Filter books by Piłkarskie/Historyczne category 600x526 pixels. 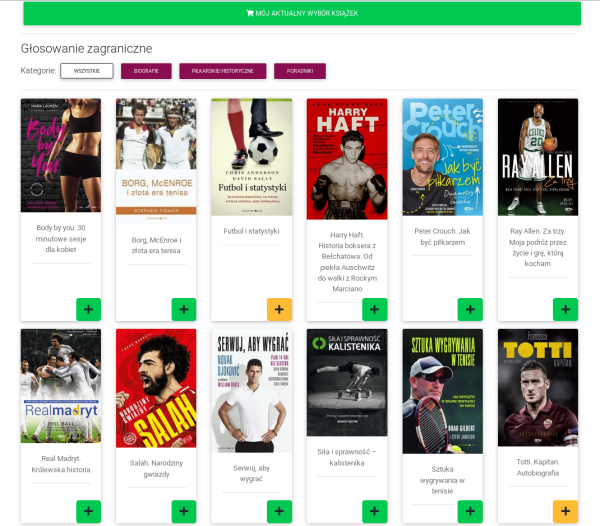223,71
